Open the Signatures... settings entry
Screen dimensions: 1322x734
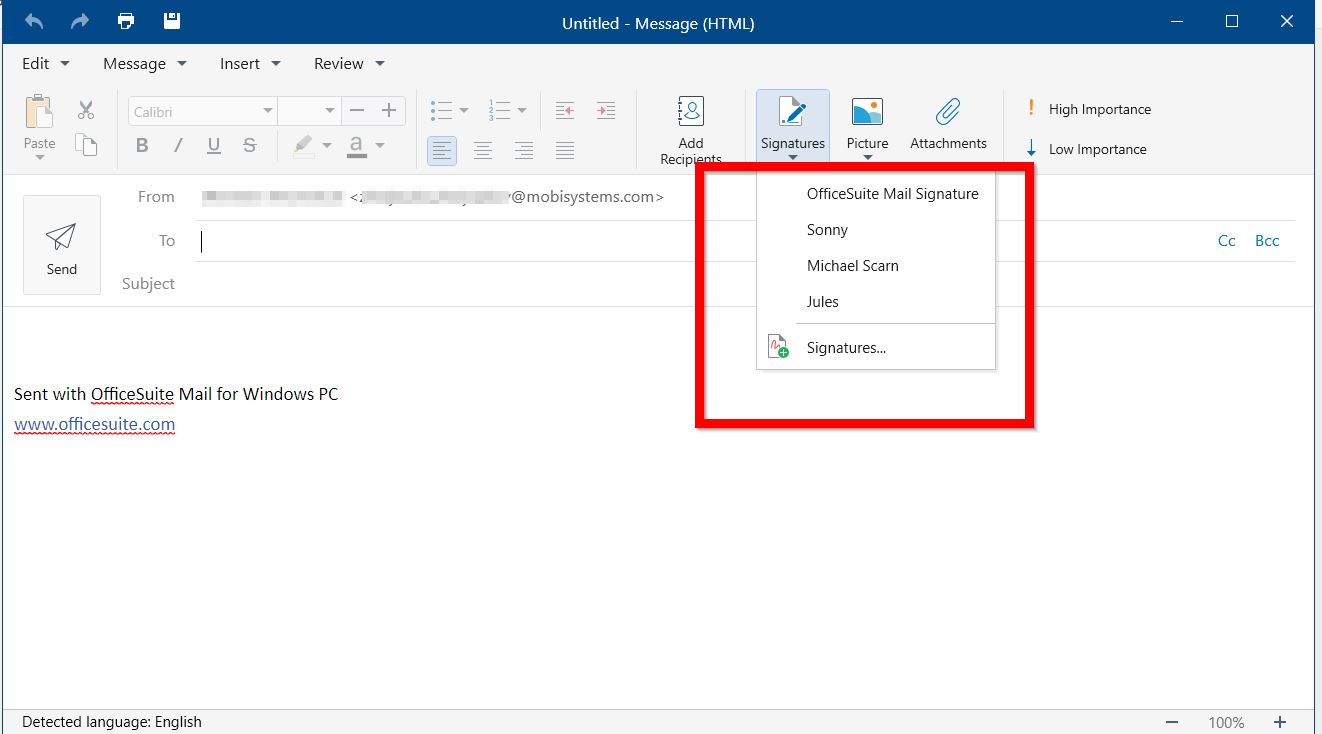tap(876, 348)
